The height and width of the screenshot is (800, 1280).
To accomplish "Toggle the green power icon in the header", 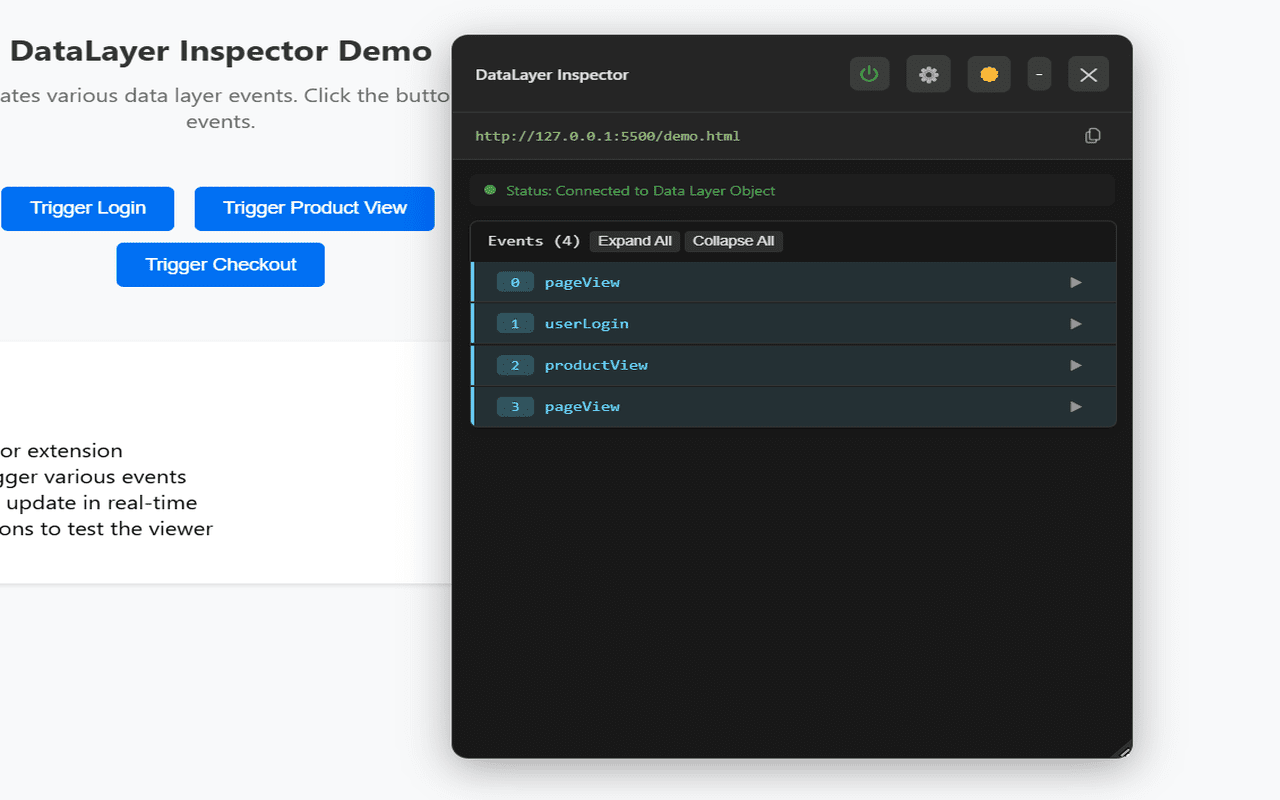I will point(869,73).
